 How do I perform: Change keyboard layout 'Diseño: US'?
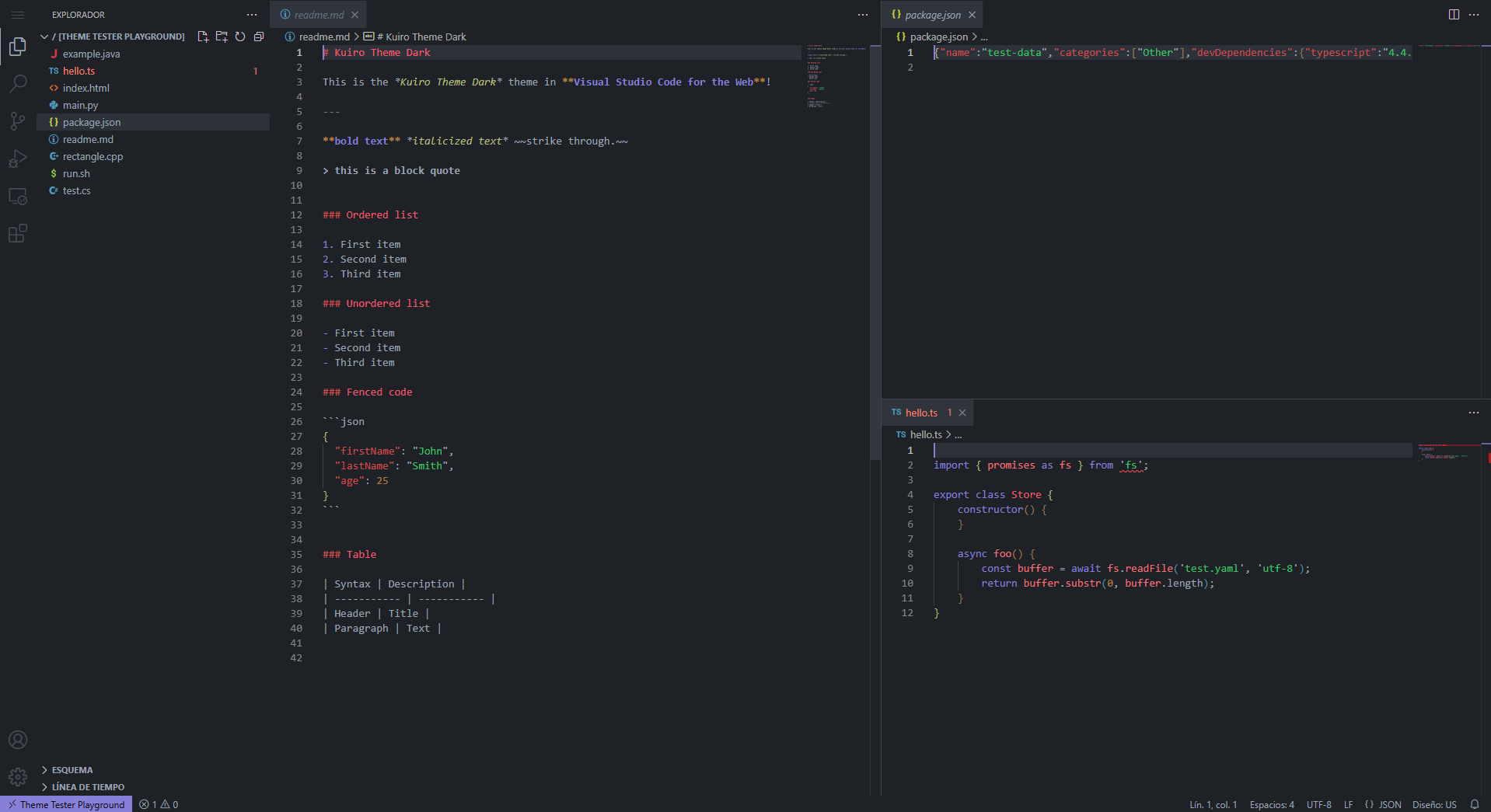(x=1434, y=805)
